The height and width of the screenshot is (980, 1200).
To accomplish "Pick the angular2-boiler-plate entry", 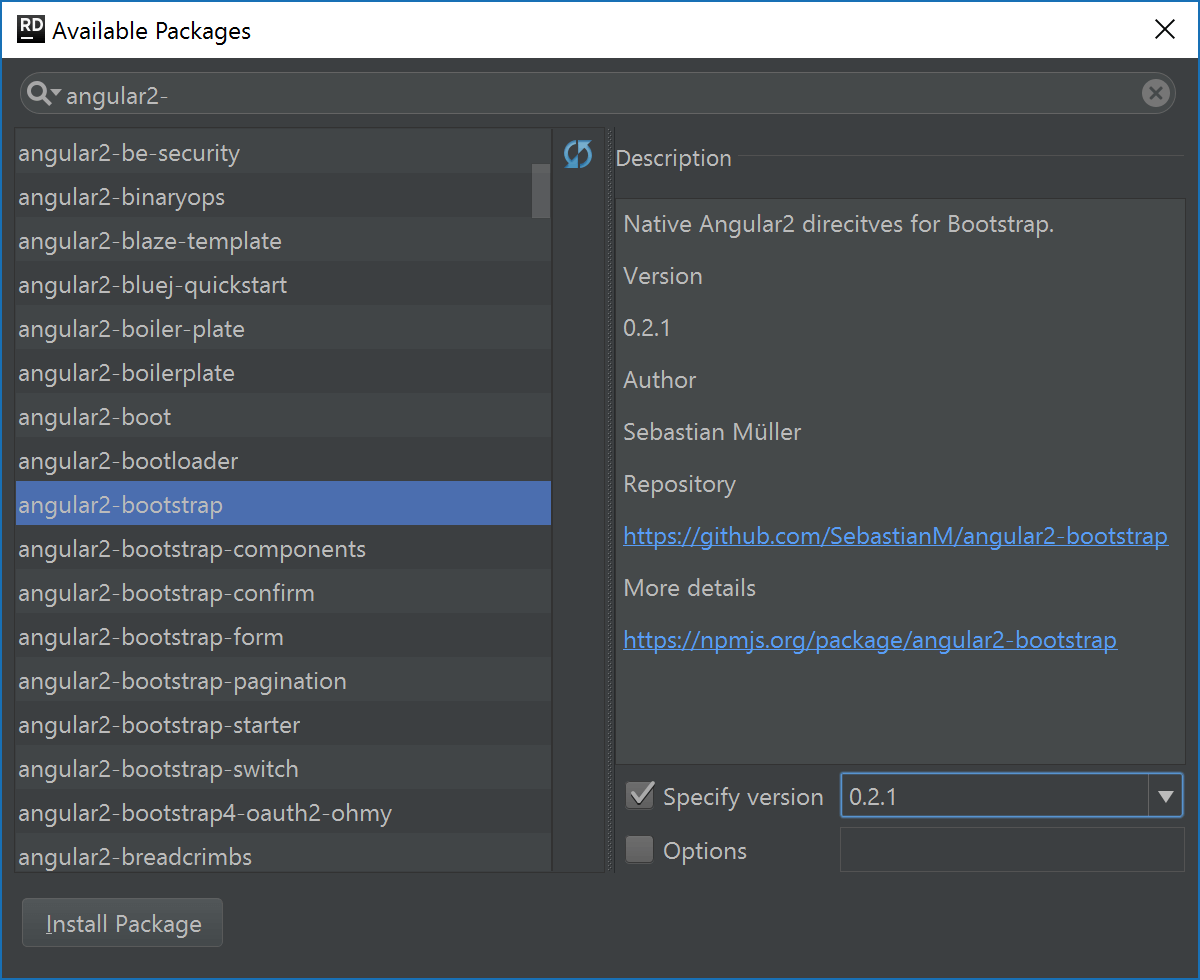I will coord(283,329).
